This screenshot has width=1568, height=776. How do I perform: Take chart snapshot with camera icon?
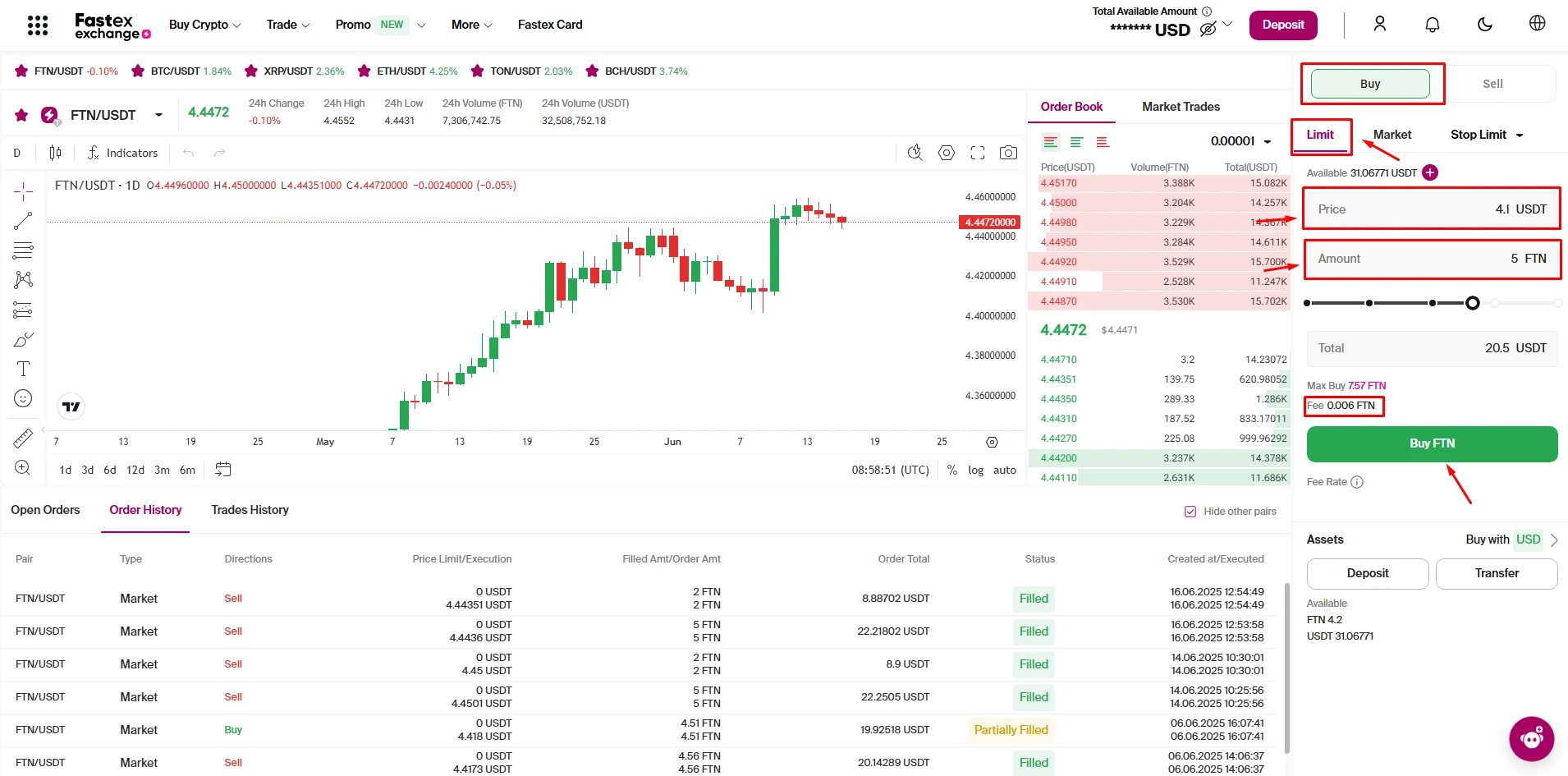[1008, 153]
